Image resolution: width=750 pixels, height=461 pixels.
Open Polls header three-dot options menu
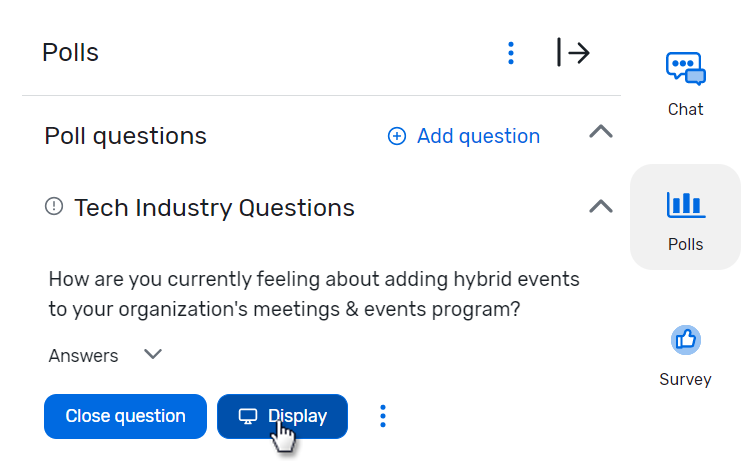tap(511, 53)
